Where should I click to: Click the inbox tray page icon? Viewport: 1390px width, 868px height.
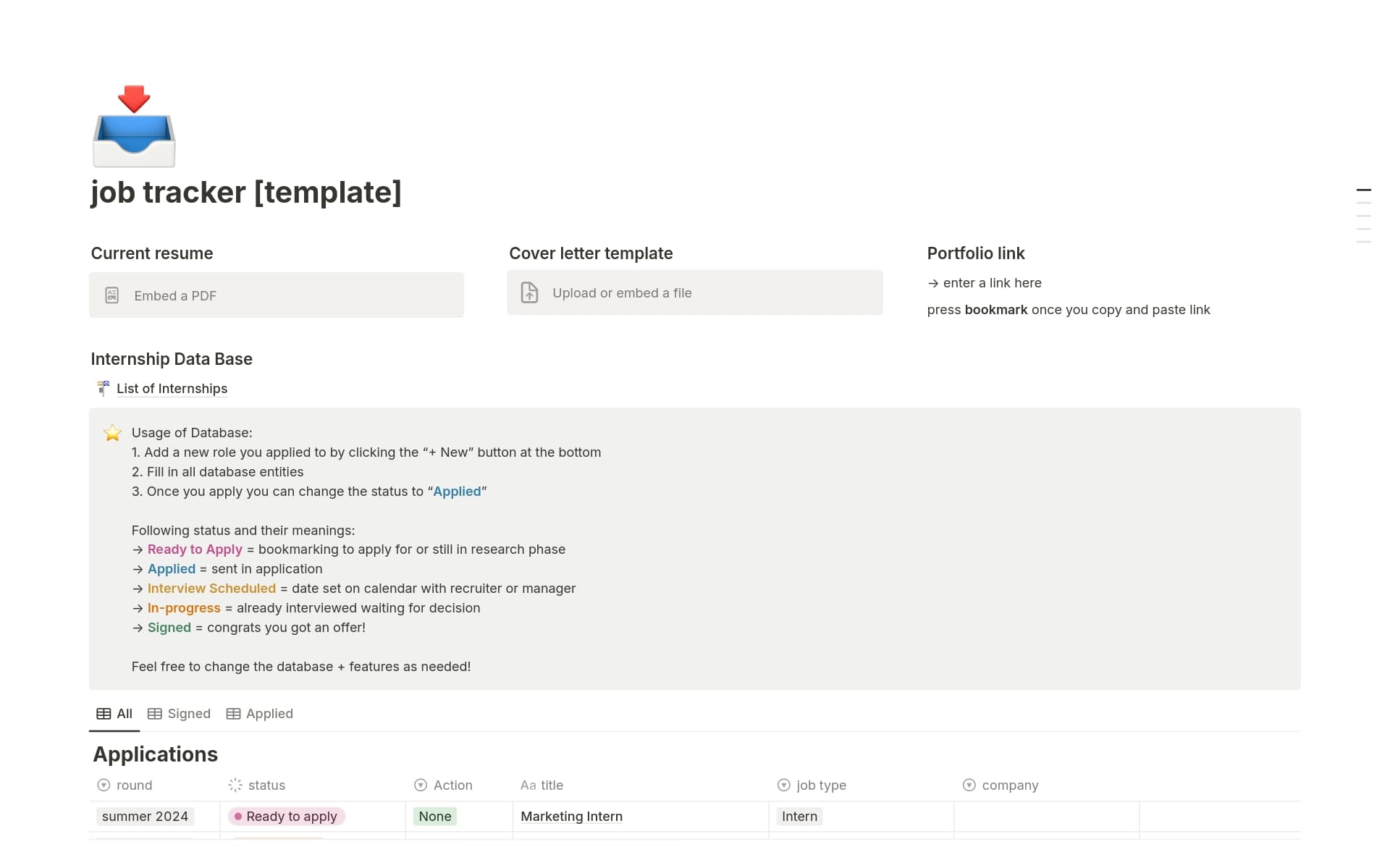134,127
